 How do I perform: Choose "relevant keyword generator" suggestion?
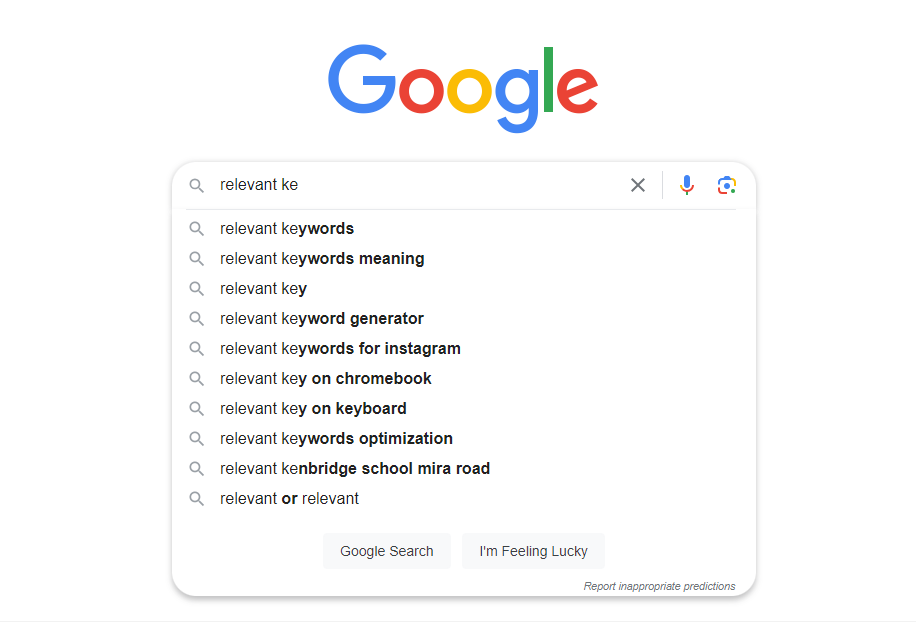coord(322,319)
